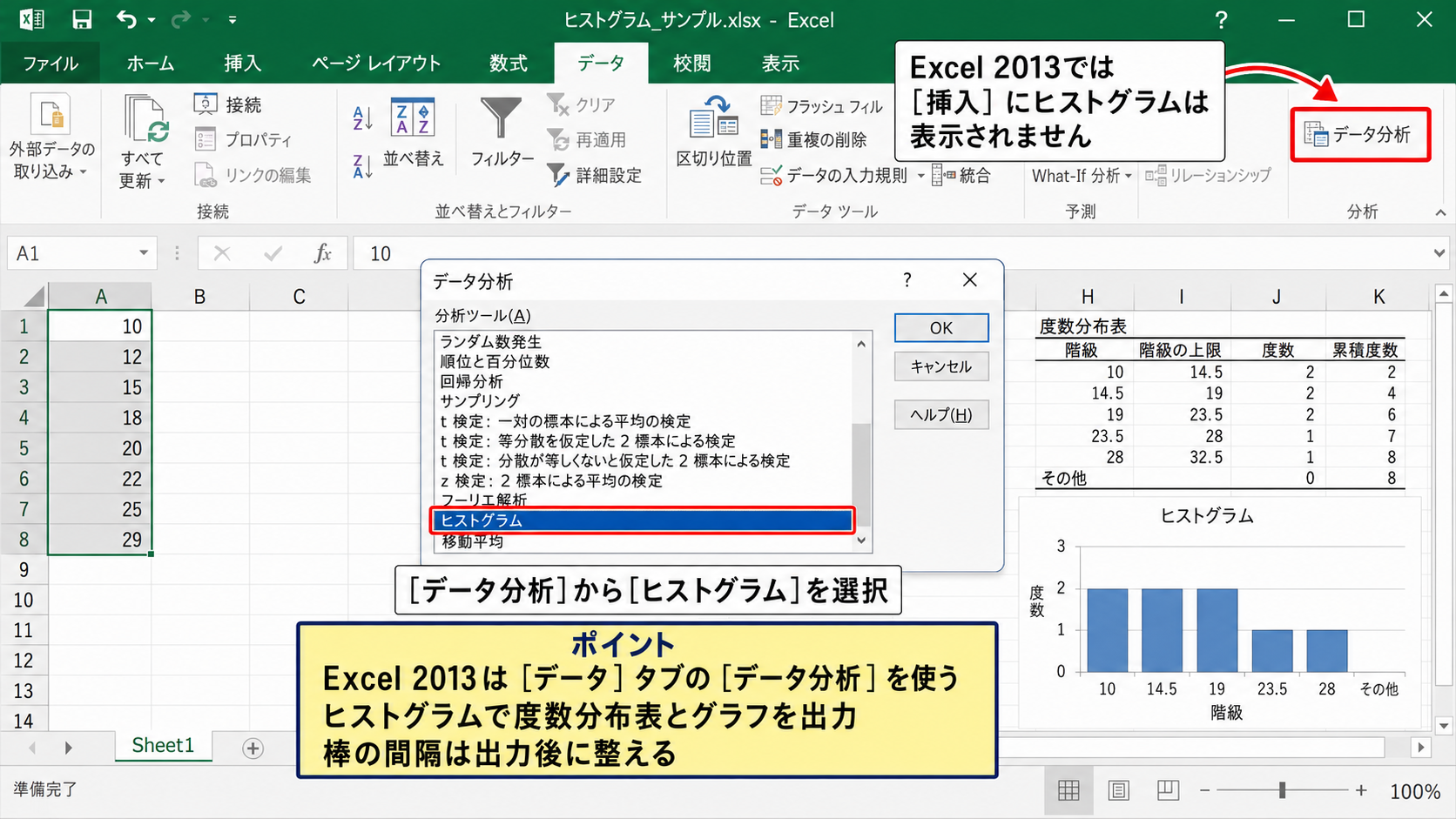Switch to the ホーム tab
The image size is (1456, 819).
[151, 64]
